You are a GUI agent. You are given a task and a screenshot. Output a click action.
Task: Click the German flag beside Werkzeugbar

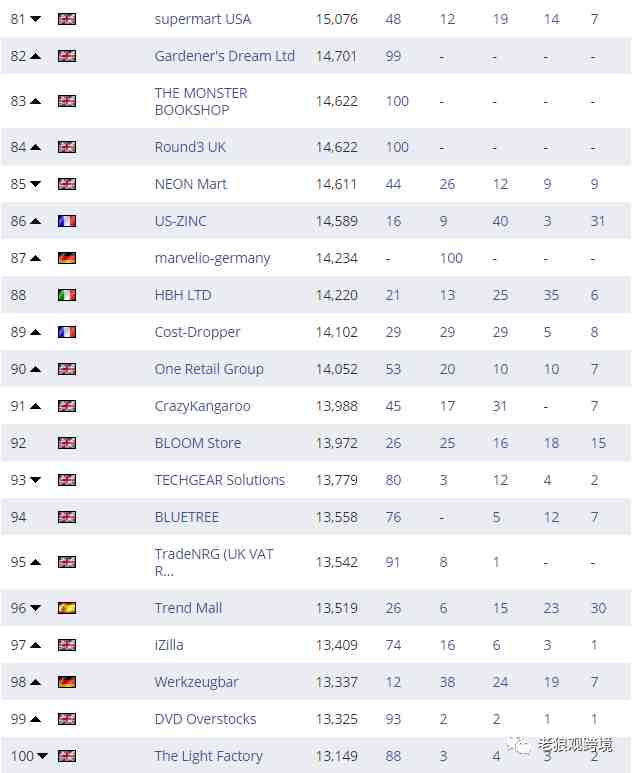point(67,682)
